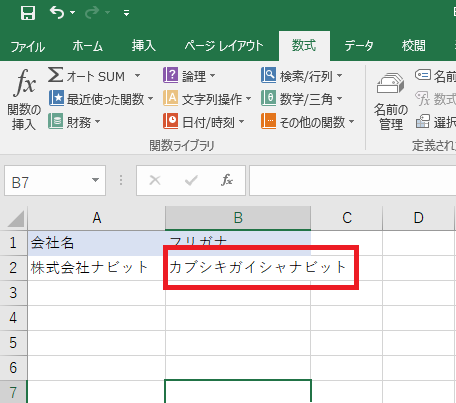Open the Undo history dropdown arrow
456x403 pixels.
pyautogui.click(x=73, y=13)
